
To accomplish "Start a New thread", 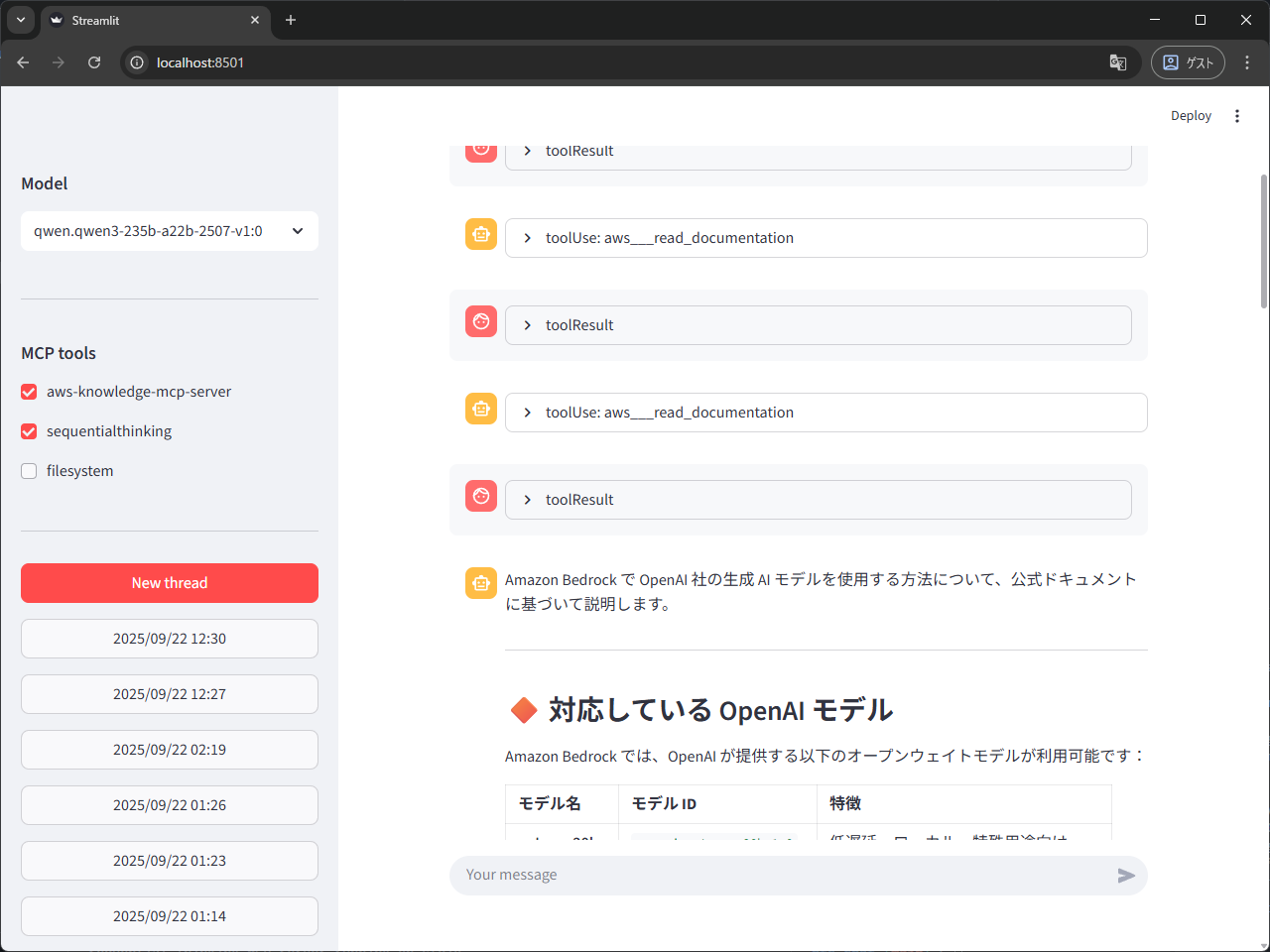I will point(170,583).
